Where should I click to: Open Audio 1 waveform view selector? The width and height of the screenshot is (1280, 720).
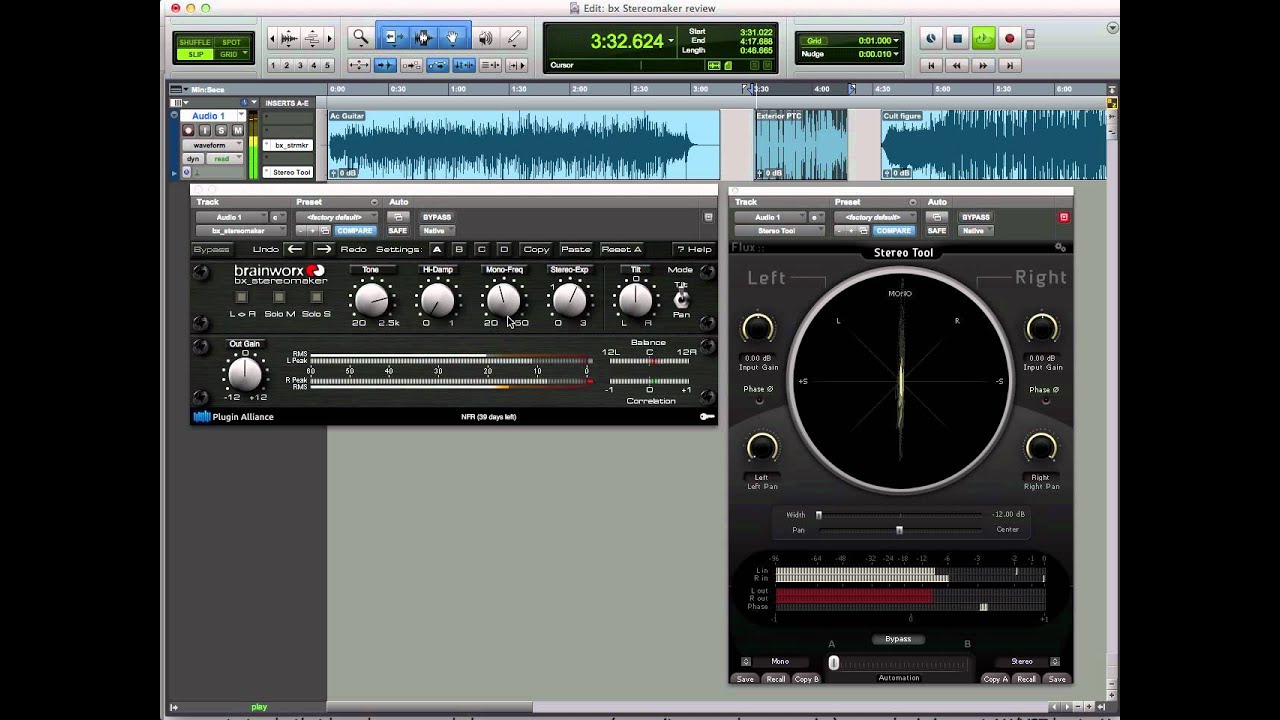[x=213, y=145]
